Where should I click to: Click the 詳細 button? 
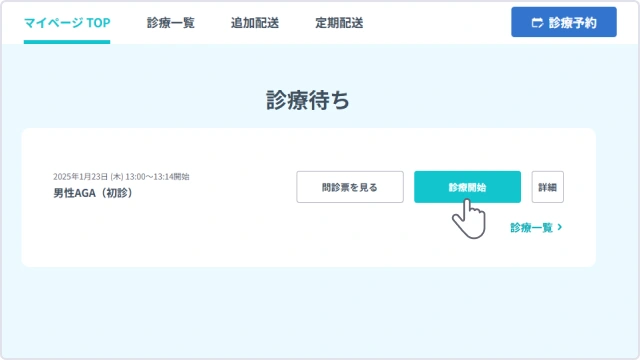pyautogui.click(x=547, y=187)
